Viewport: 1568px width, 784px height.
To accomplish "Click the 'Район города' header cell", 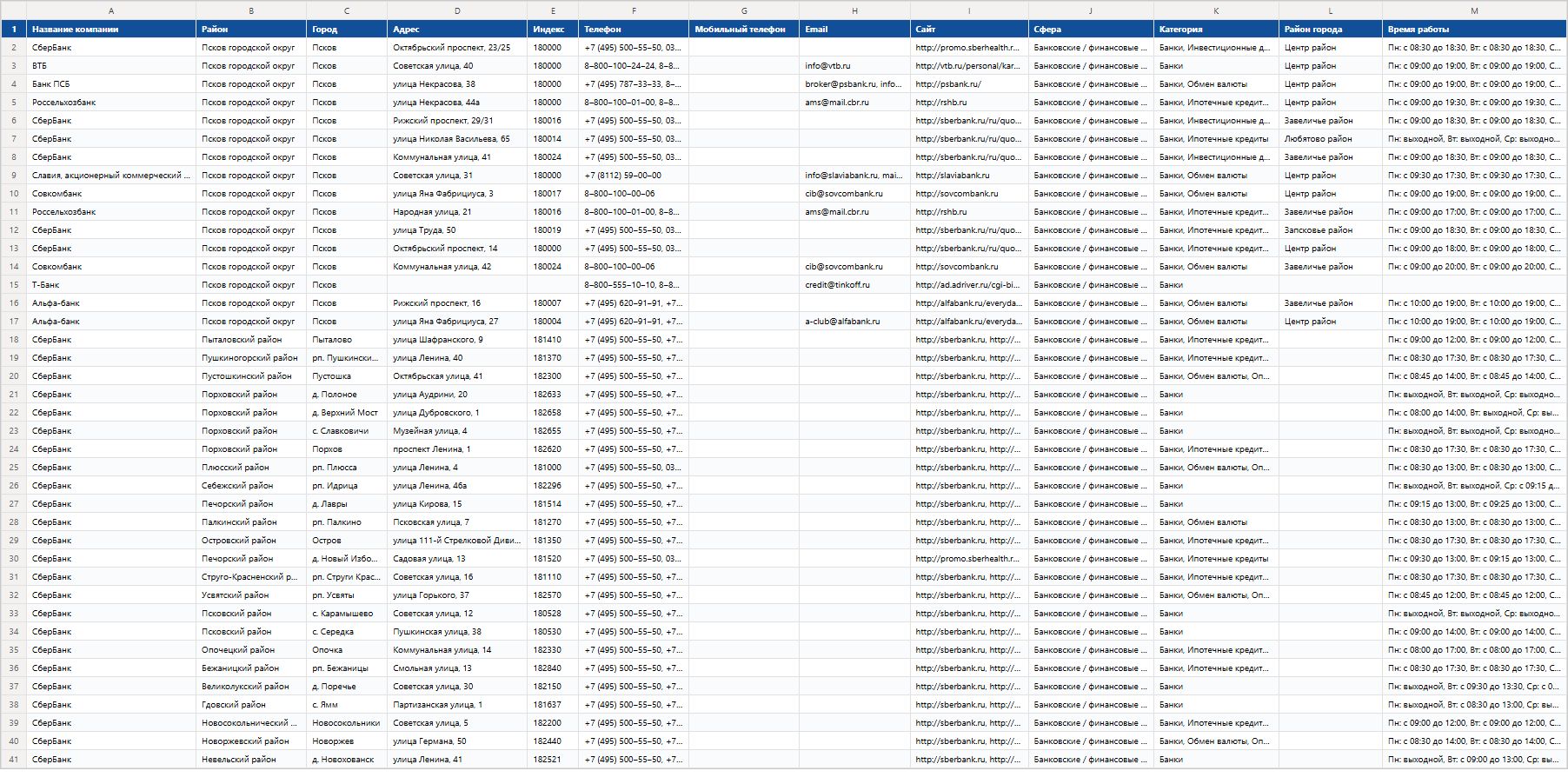I will point(1331,30).
